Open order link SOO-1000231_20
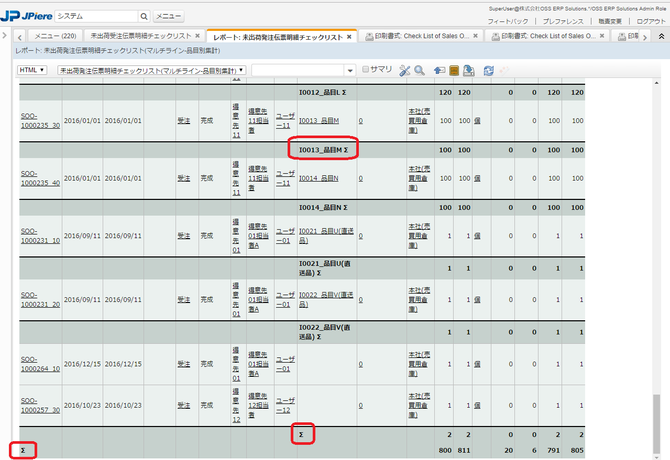 pyautogui.click(x=40, y=300)
